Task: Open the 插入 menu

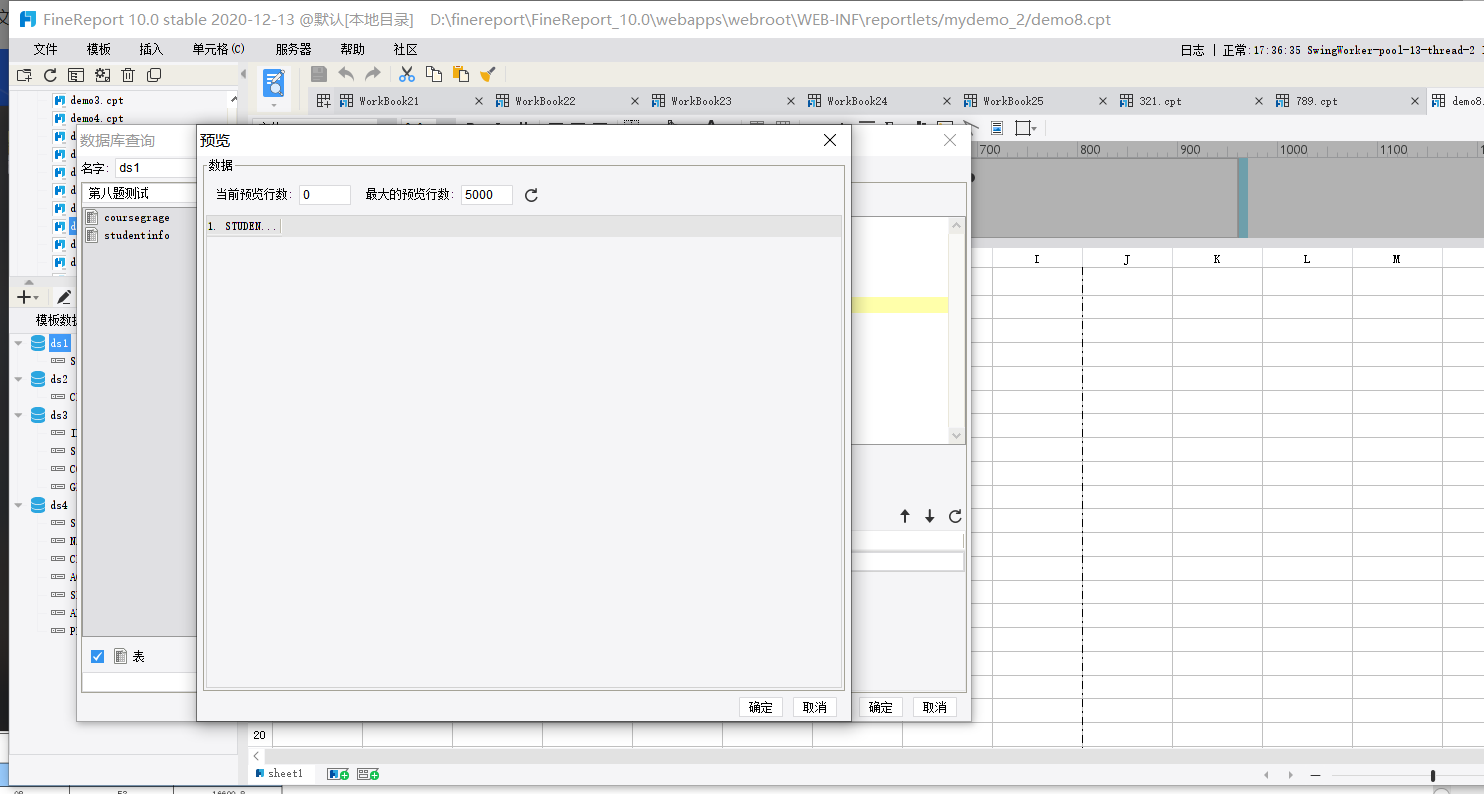Action: pyautogui.click(x=151, y=49)
